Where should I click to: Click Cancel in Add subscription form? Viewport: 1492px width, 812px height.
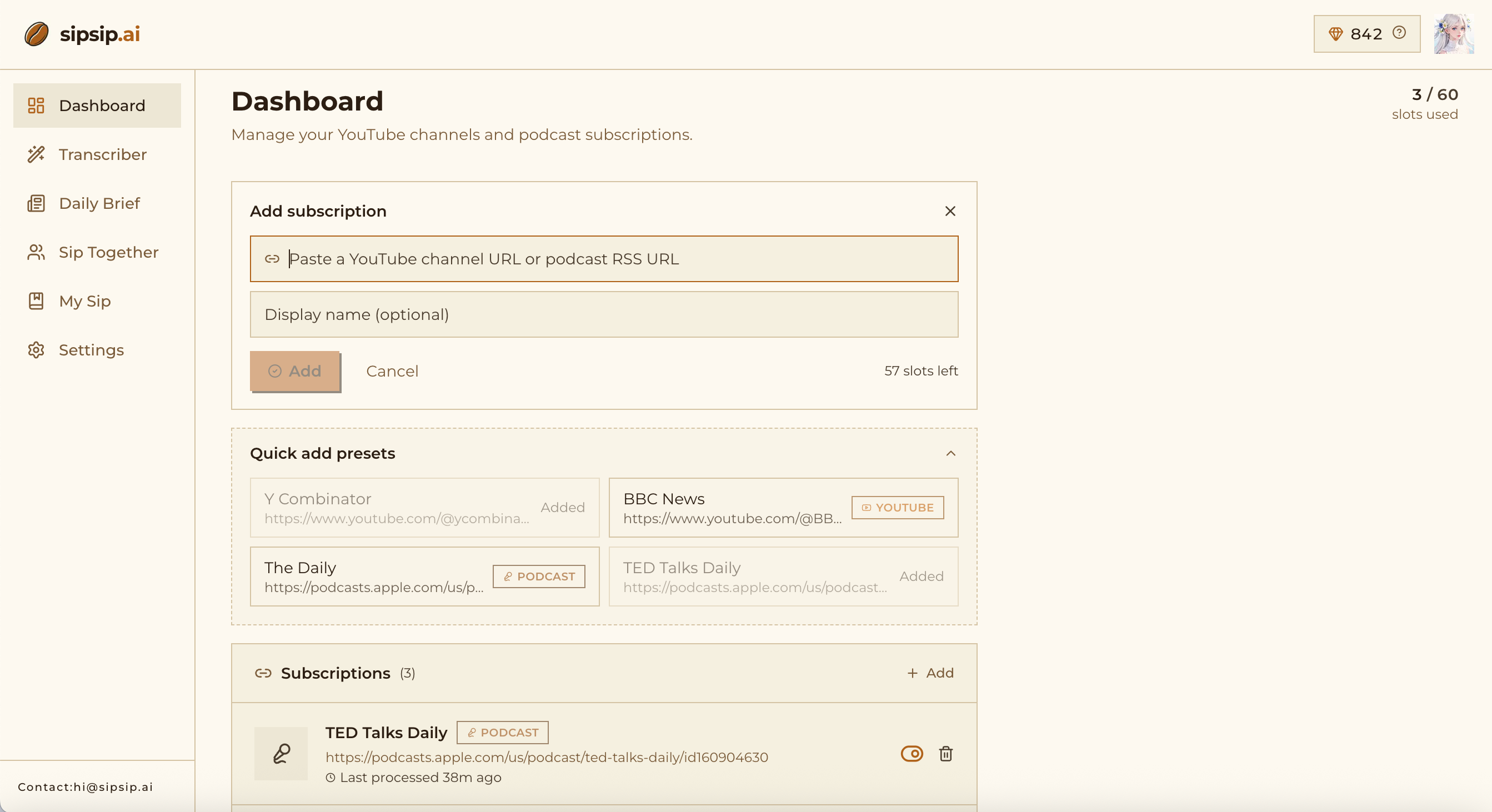pos(392,371)
